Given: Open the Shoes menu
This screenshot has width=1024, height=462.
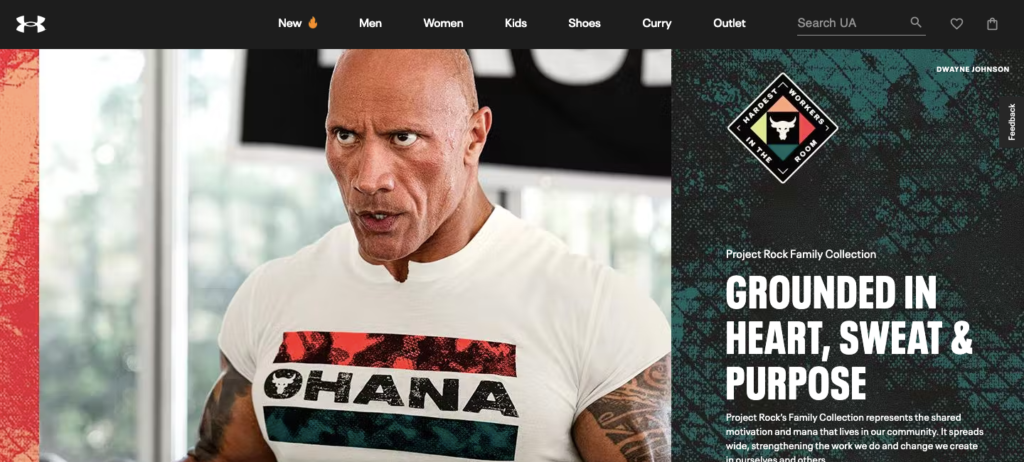Looking at the screenshot, I should click(584, 23).
